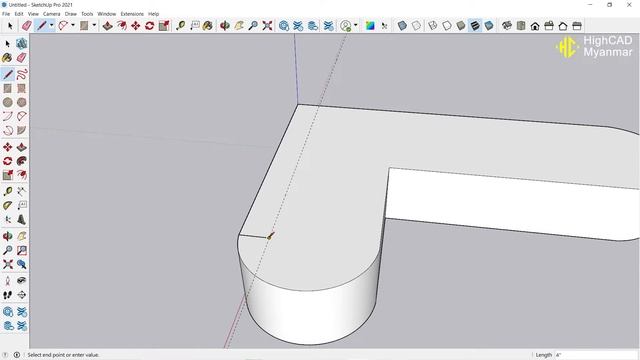Click the status bar question mark icon
Viewport: 640px width, 360px height.
coord(5,355)
